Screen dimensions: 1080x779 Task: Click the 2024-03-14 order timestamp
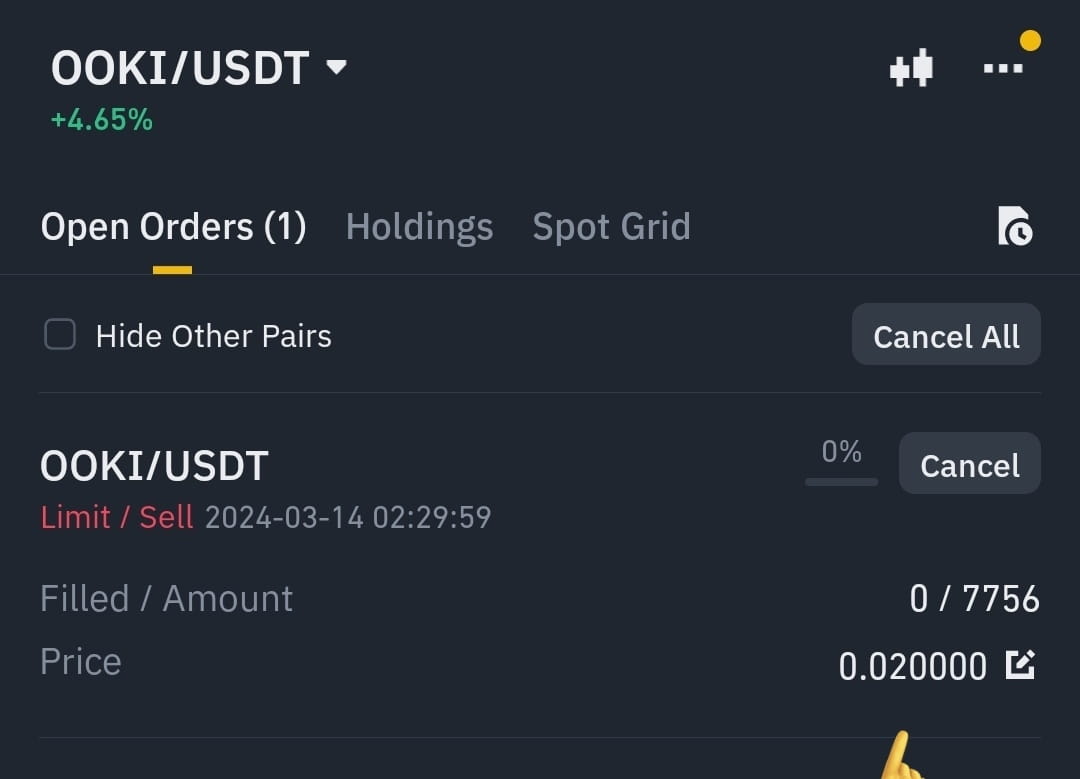pyautogui.click(x=349, y=517)
